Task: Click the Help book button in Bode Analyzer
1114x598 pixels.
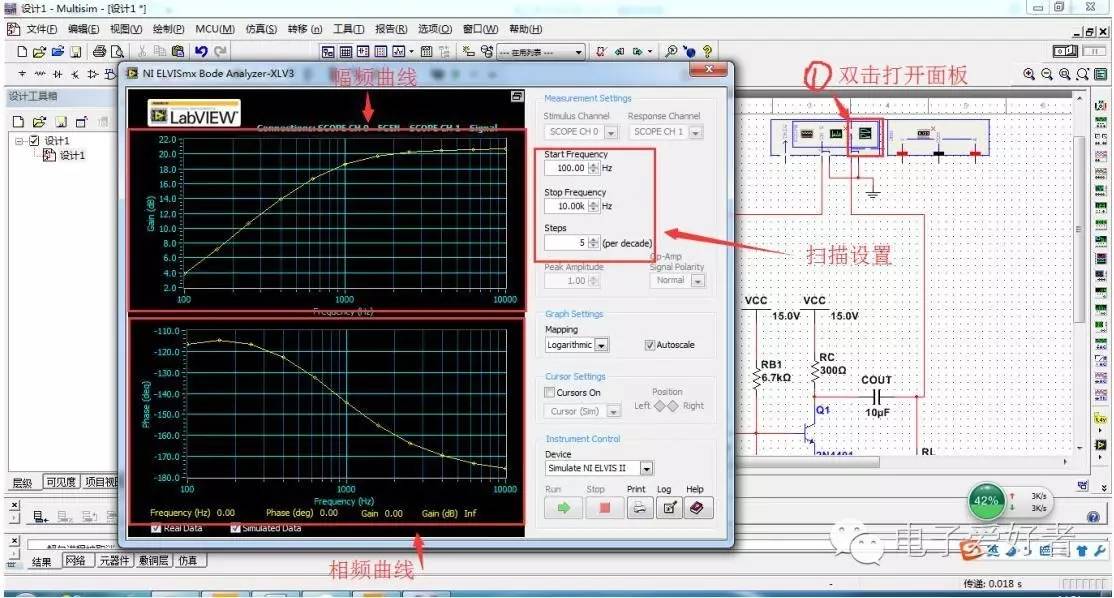Action: (x=697, y=508)
